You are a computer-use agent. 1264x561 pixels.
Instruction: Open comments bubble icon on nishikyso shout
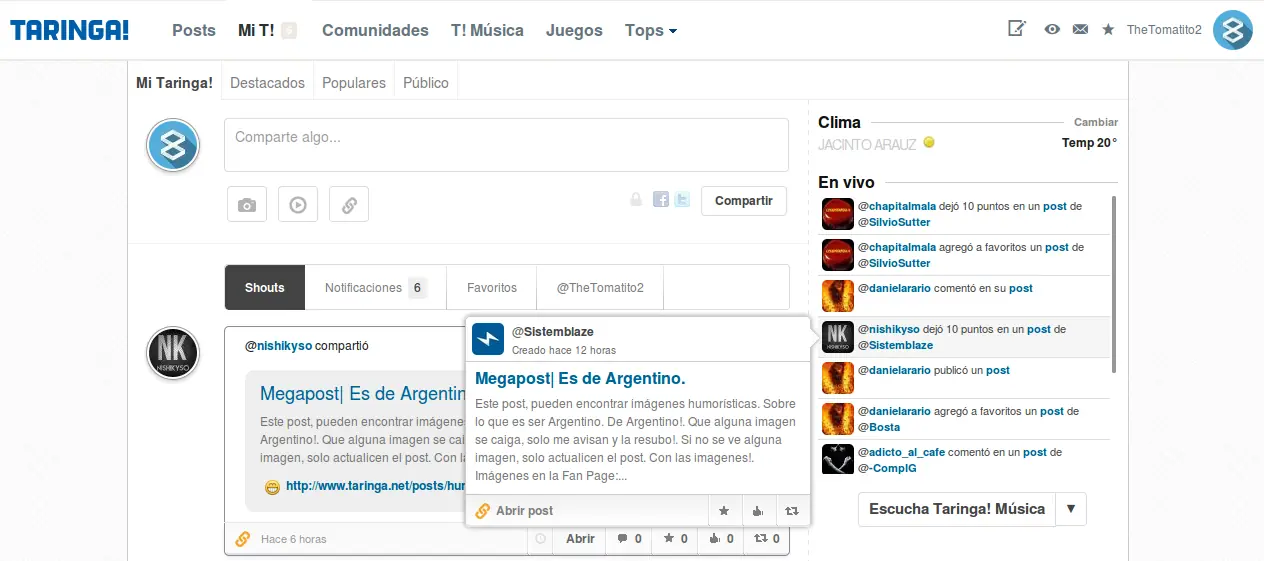629,539
